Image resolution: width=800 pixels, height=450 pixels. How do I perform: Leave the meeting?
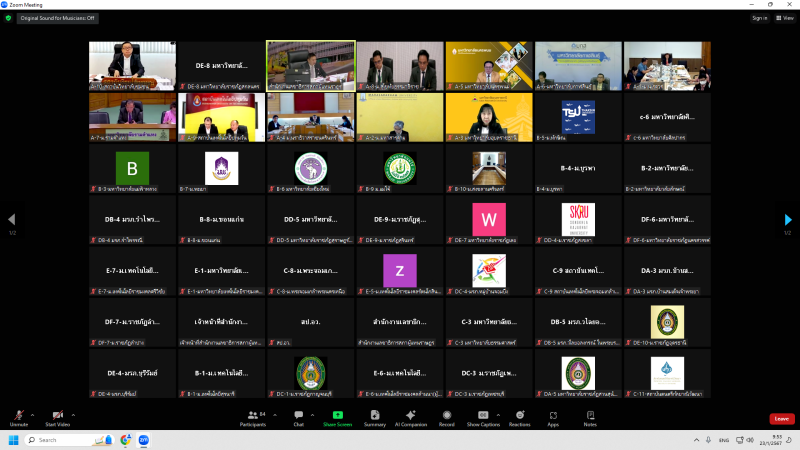782,419
